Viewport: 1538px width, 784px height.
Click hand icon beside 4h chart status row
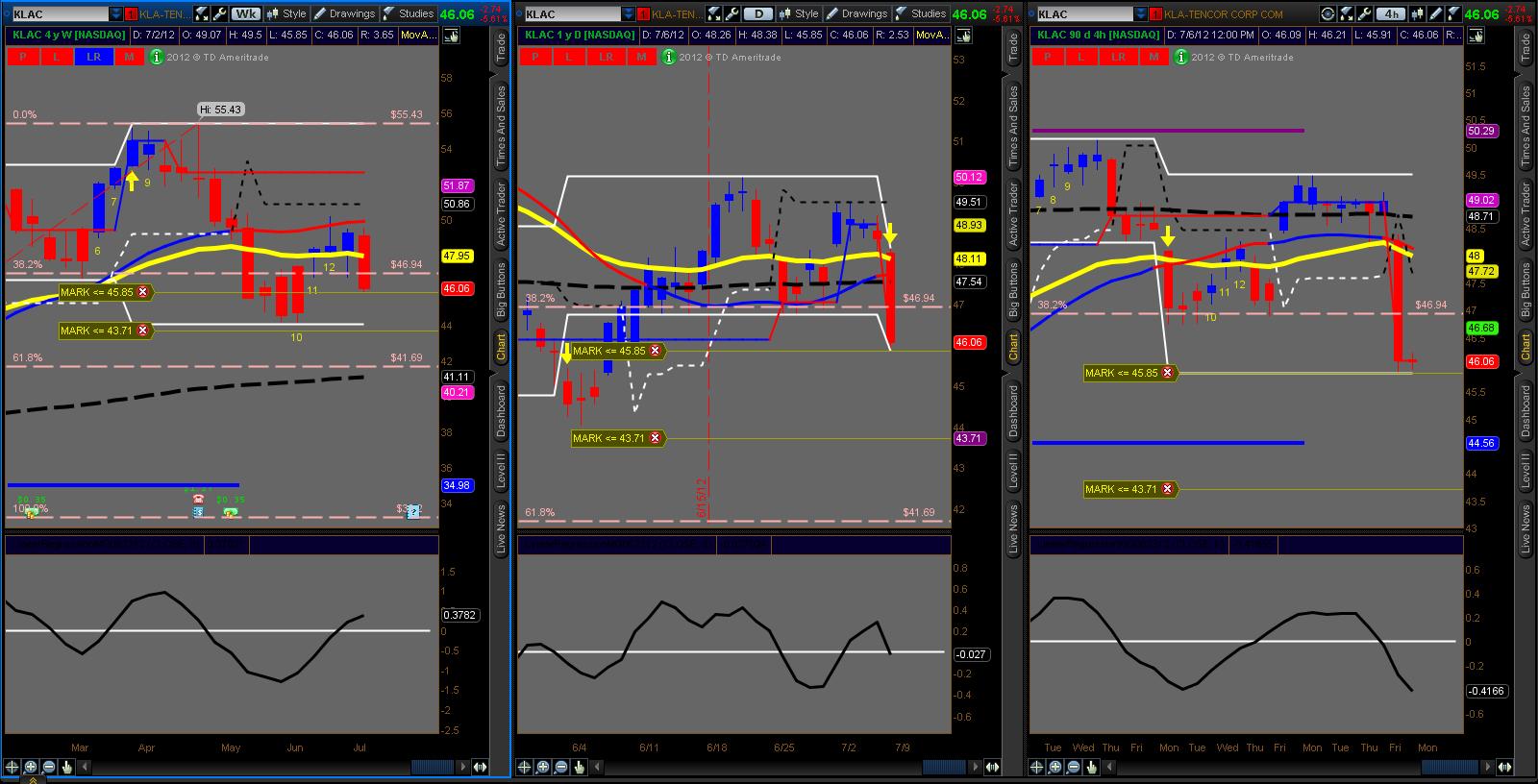click(x=1476, y=35)
